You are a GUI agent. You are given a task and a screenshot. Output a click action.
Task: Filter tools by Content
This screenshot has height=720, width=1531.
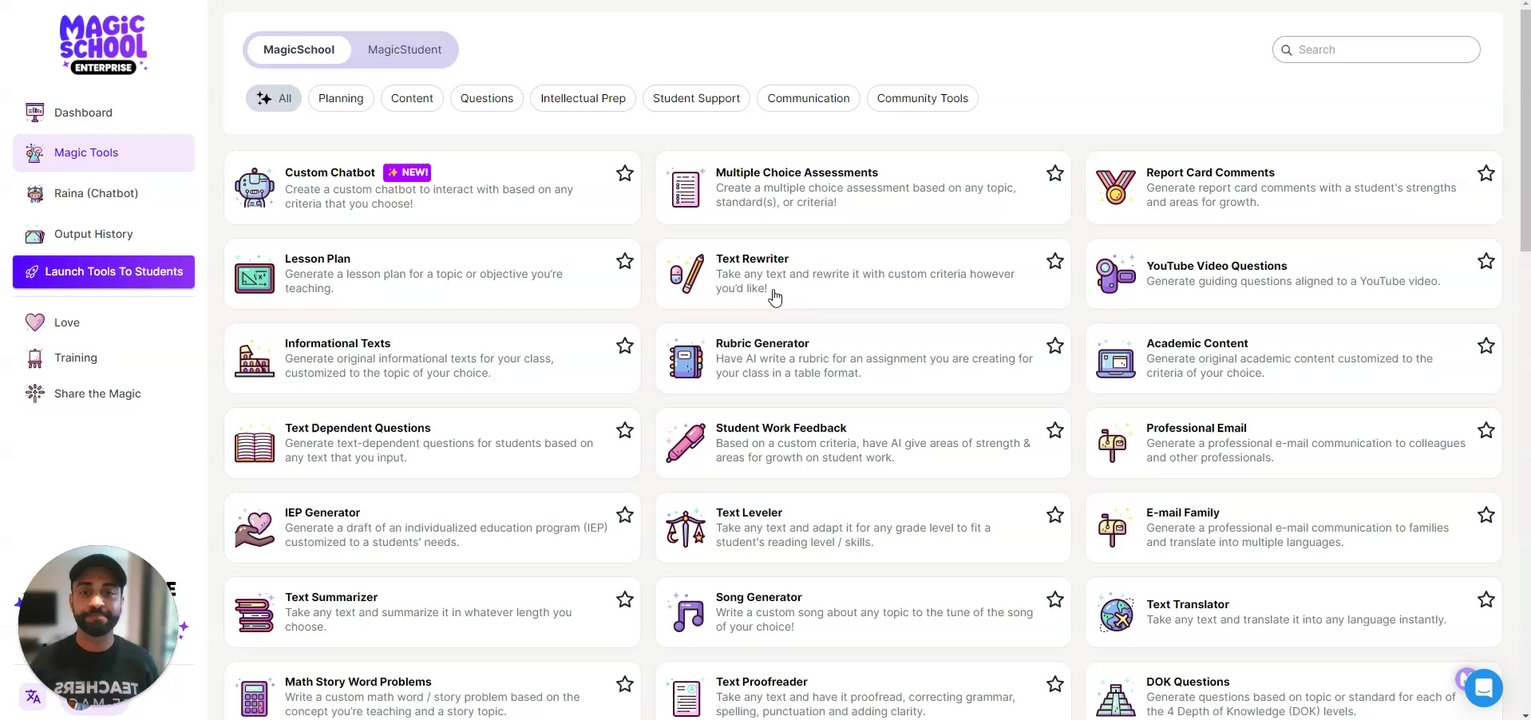click(412, 98)
